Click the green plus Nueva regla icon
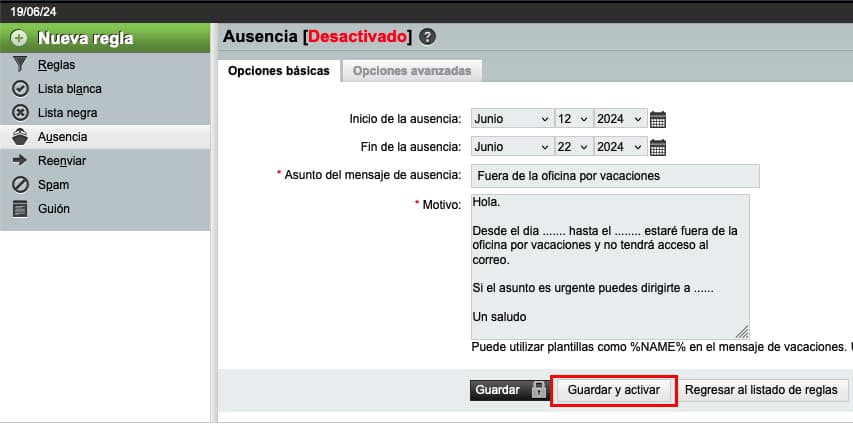853x425 pixels. [x=18, y=39]
